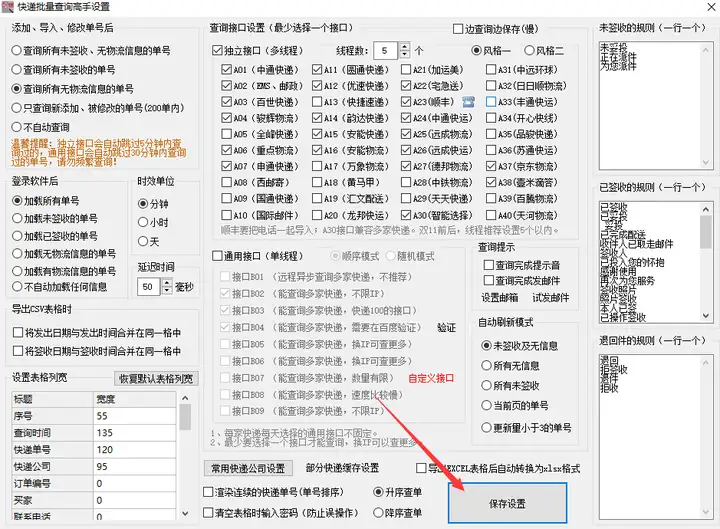Screen dimensions: 720x529
Task: Decrease delay time using spinner down arrow
Action: tap(168, 291)
